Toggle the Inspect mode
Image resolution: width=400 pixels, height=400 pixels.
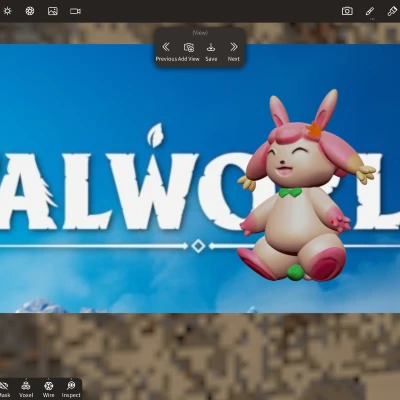[x=71, y=389]
